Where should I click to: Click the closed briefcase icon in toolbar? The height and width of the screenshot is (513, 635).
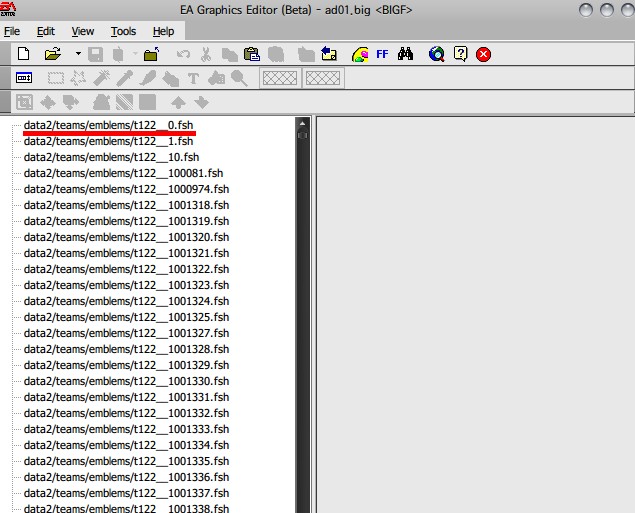[x=151, y=54]
